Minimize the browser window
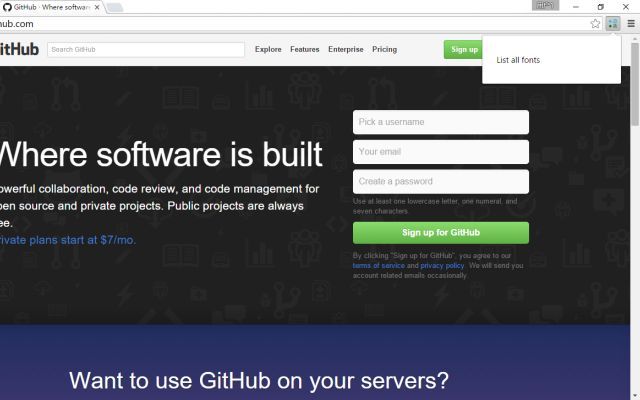 click(x=576, y=7)
